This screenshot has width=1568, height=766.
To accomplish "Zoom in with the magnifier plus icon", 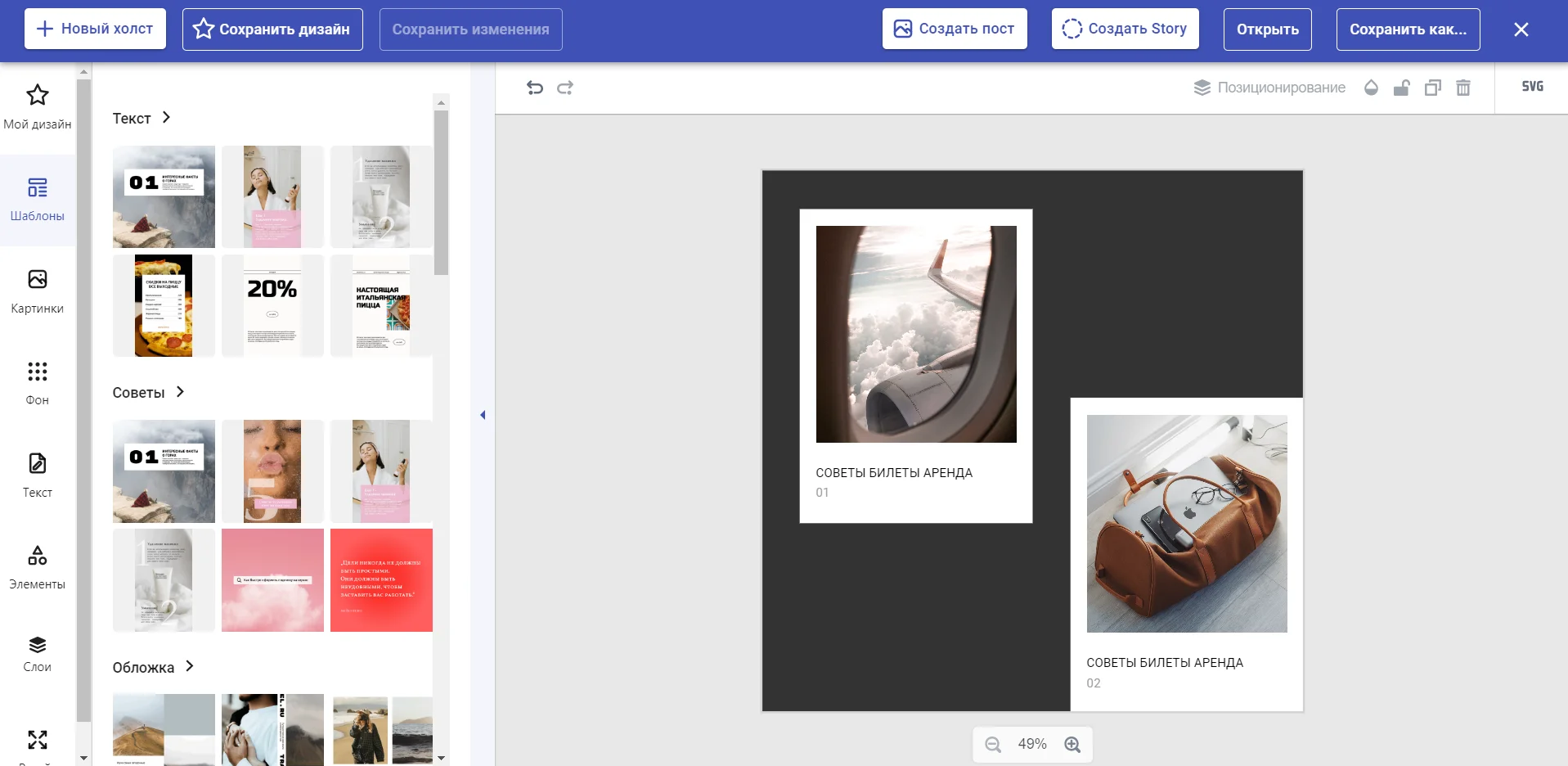I will [1072, 745].
